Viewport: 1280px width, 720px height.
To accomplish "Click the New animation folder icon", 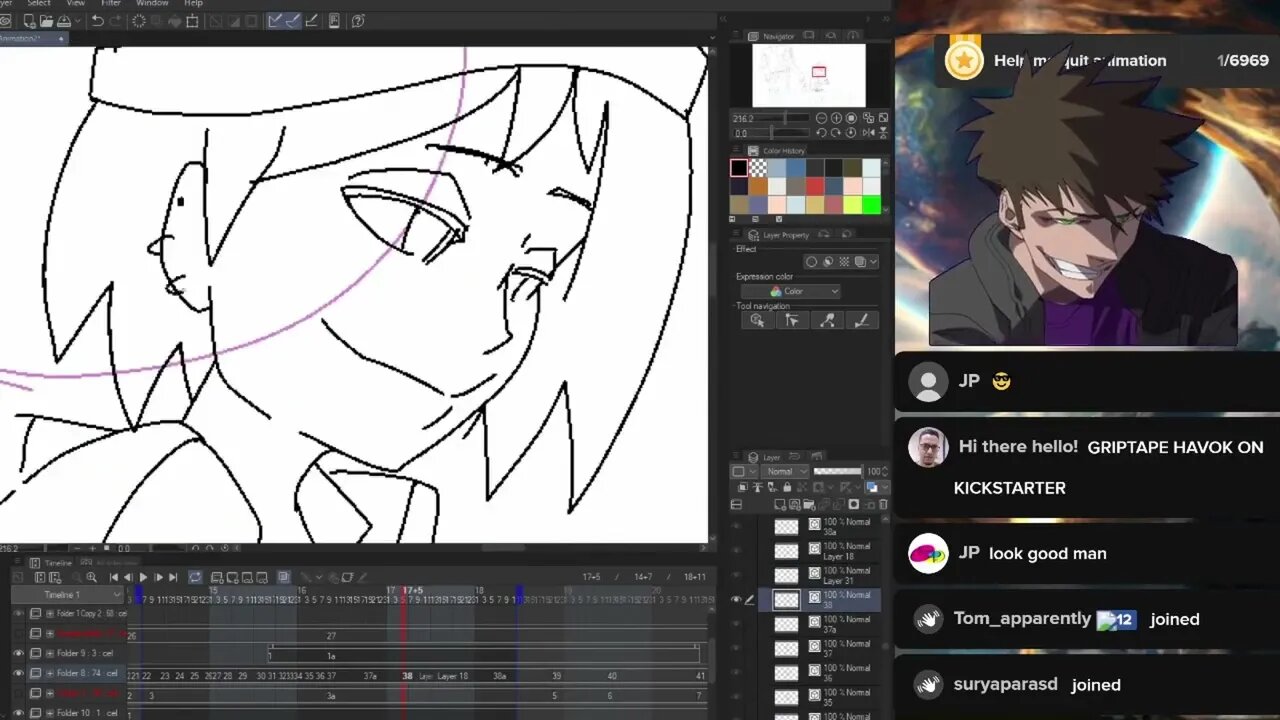I will [x=217, y=577].
